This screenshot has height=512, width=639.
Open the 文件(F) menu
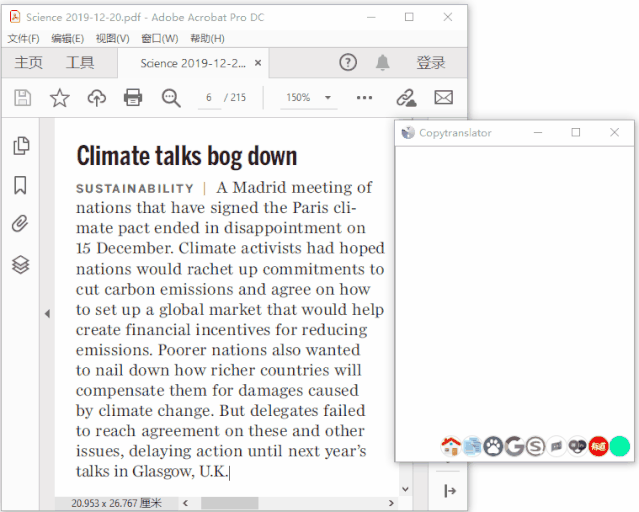tap(23, 39)
